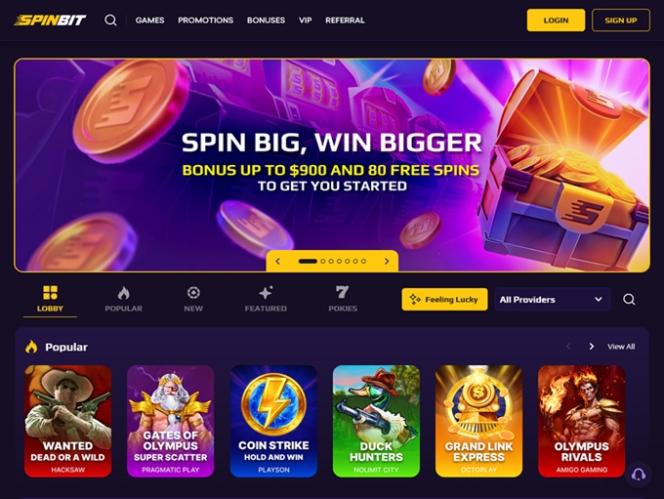Click the Spinbit logo

(50, 20)
